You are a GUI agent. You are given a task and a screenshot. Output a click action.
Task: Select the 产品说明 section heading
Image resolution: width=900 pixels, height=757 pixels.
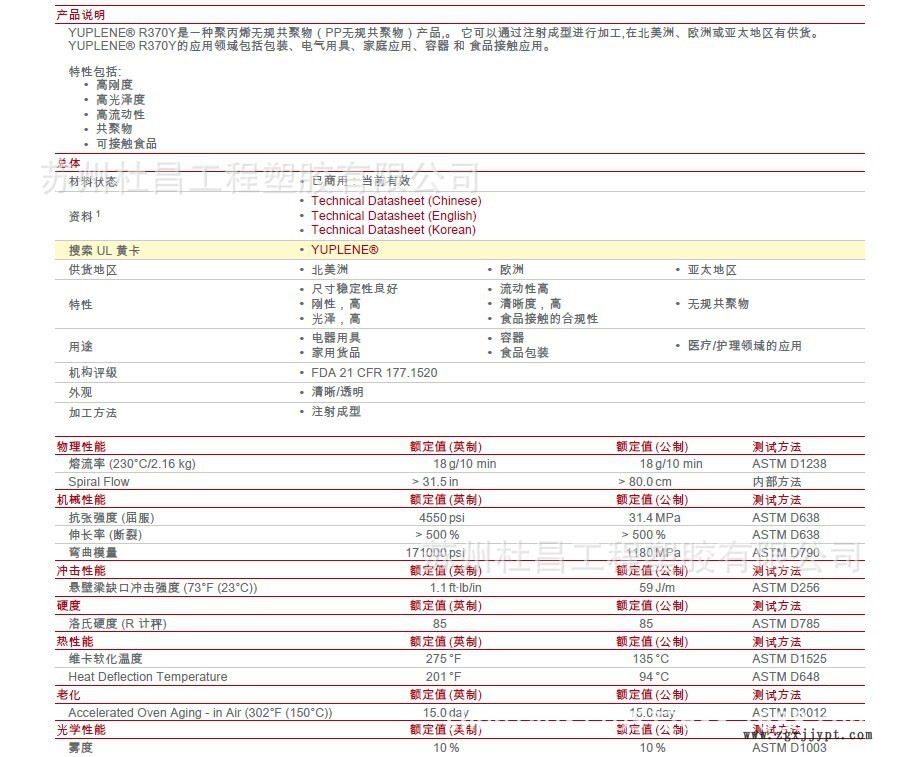point(80,15)
